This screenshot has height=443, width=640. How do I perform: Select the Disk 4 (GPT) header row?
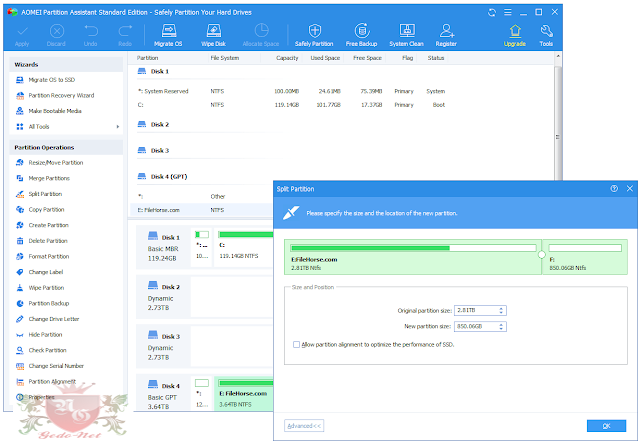coord(162,177)
